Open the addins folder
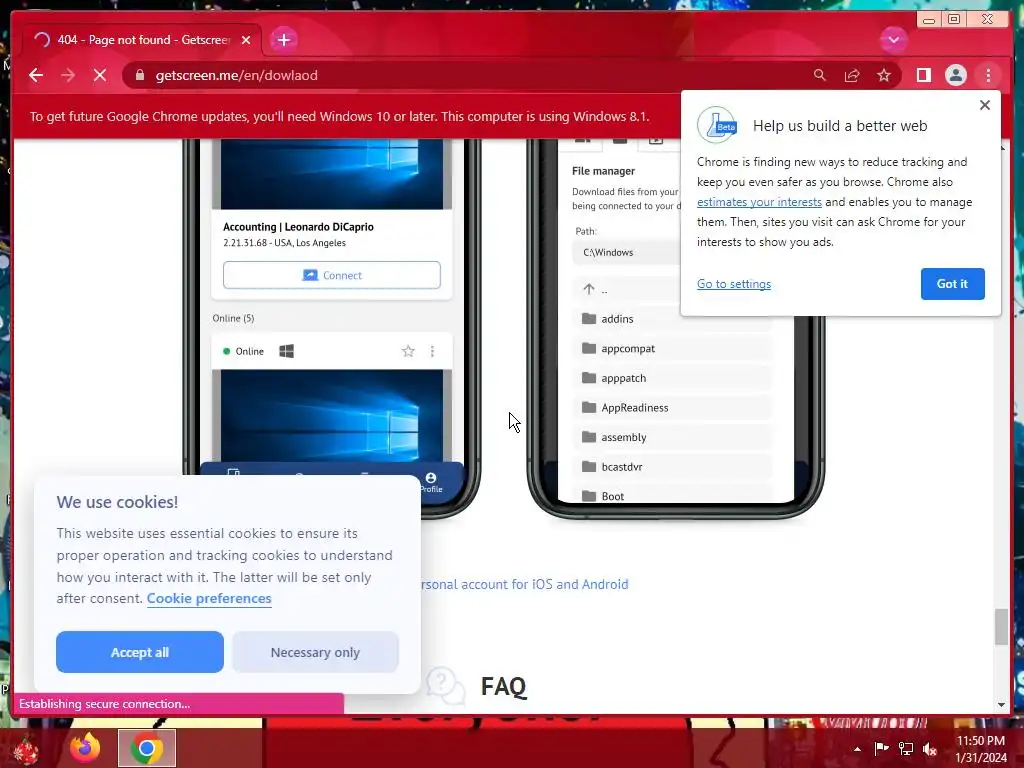1024x768 pixels. pyautogui.click(x=673, y=319)
